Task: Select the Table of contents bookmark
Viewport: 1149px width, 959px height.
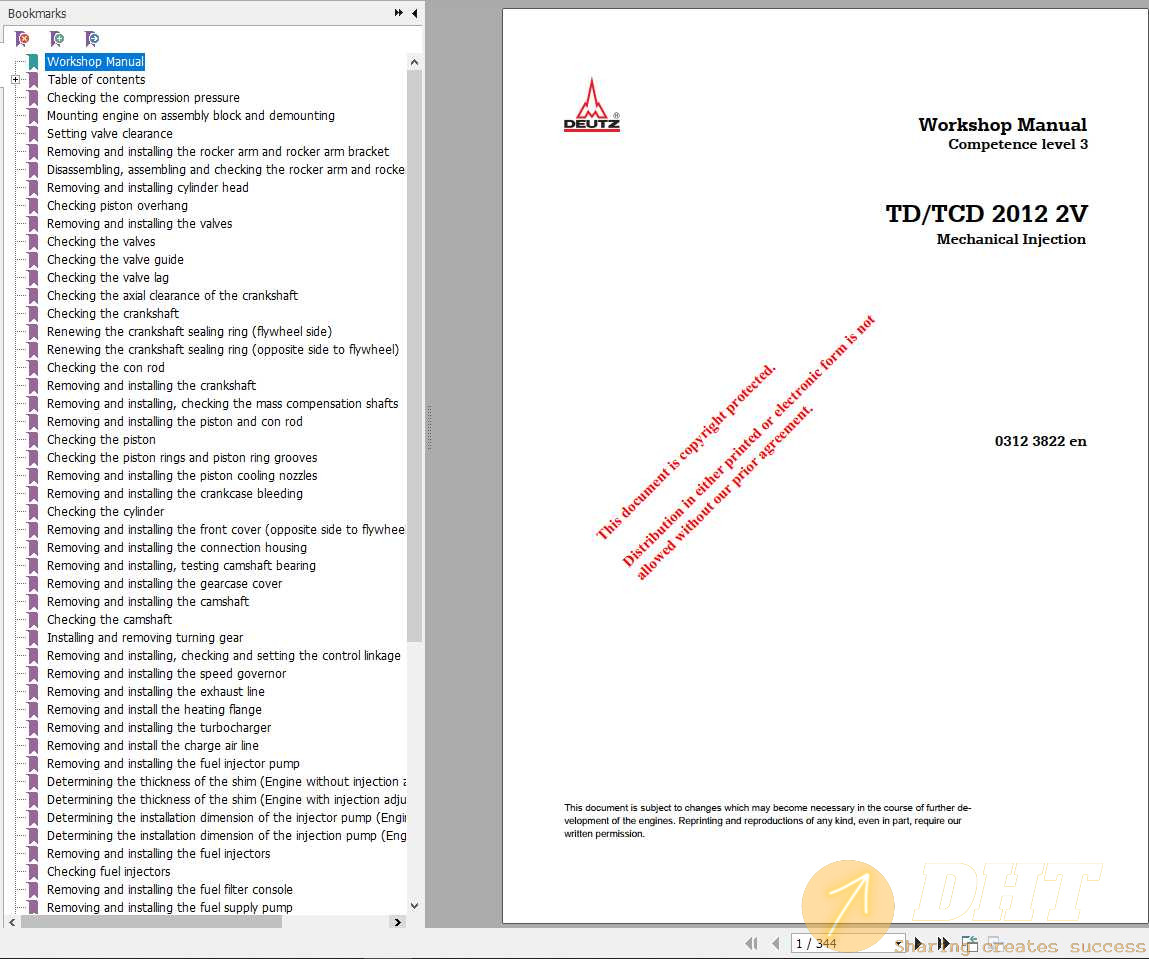Action: [96, 79]
